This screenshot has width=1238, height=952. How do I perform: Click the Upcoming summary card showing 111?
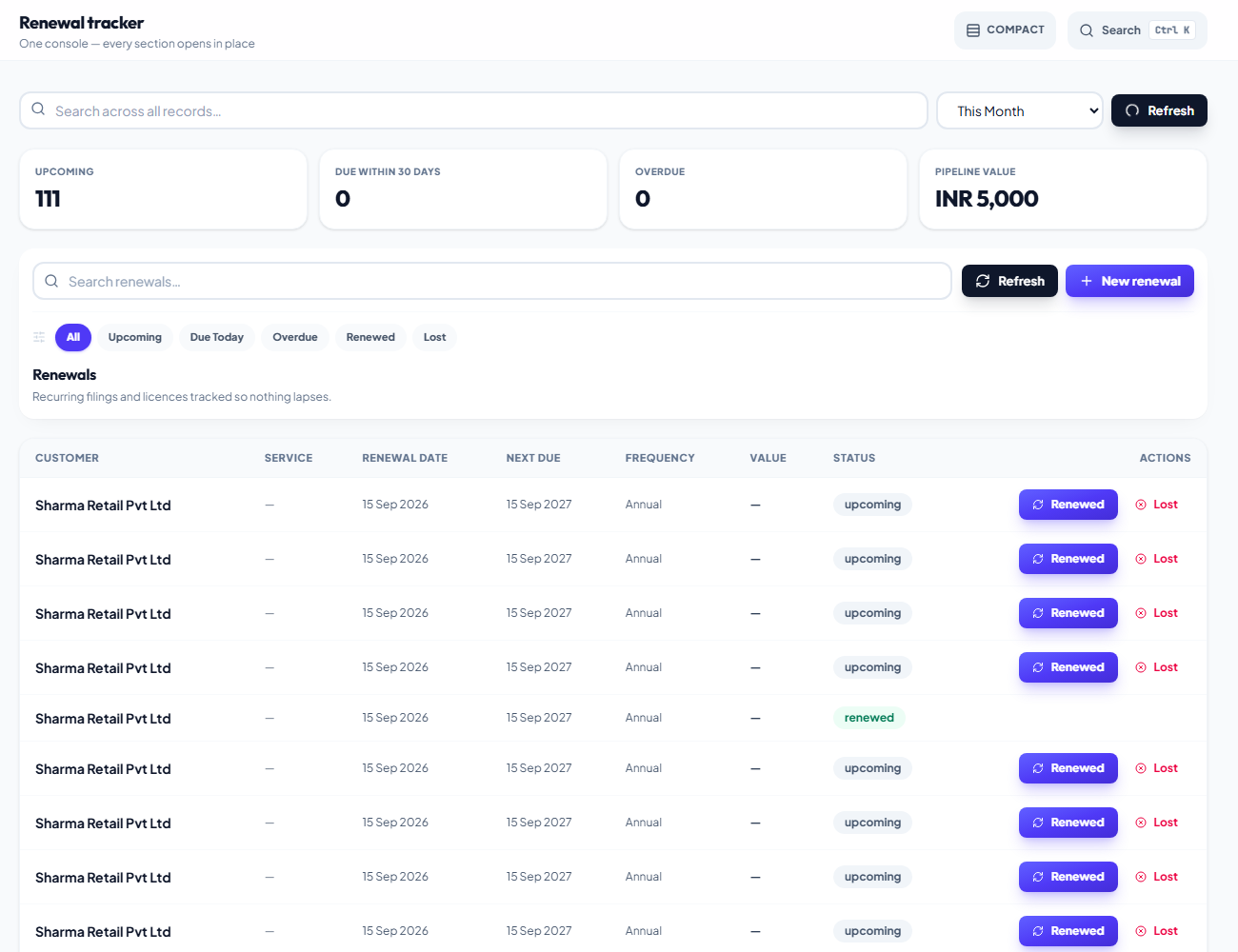[x=163, y=188]
